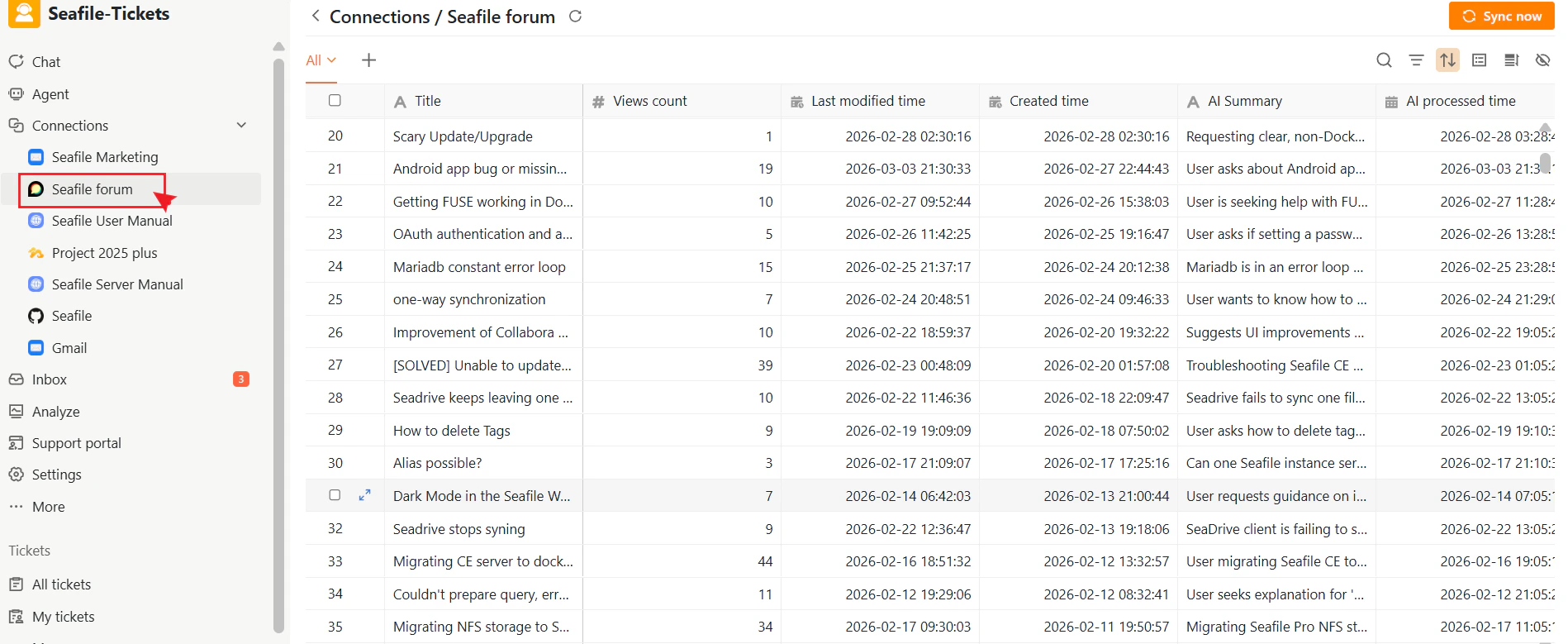Screen dimensions: 1568x644
Task: Click the AI processed time column header
Action: [x=1466, y=101]
